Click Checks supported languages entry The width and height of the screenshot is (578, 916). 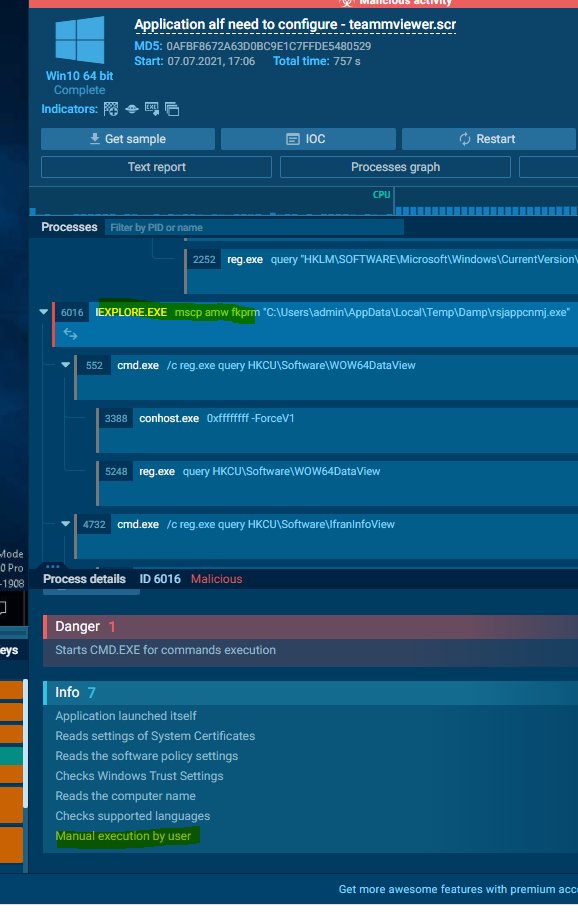pos(133,816)
